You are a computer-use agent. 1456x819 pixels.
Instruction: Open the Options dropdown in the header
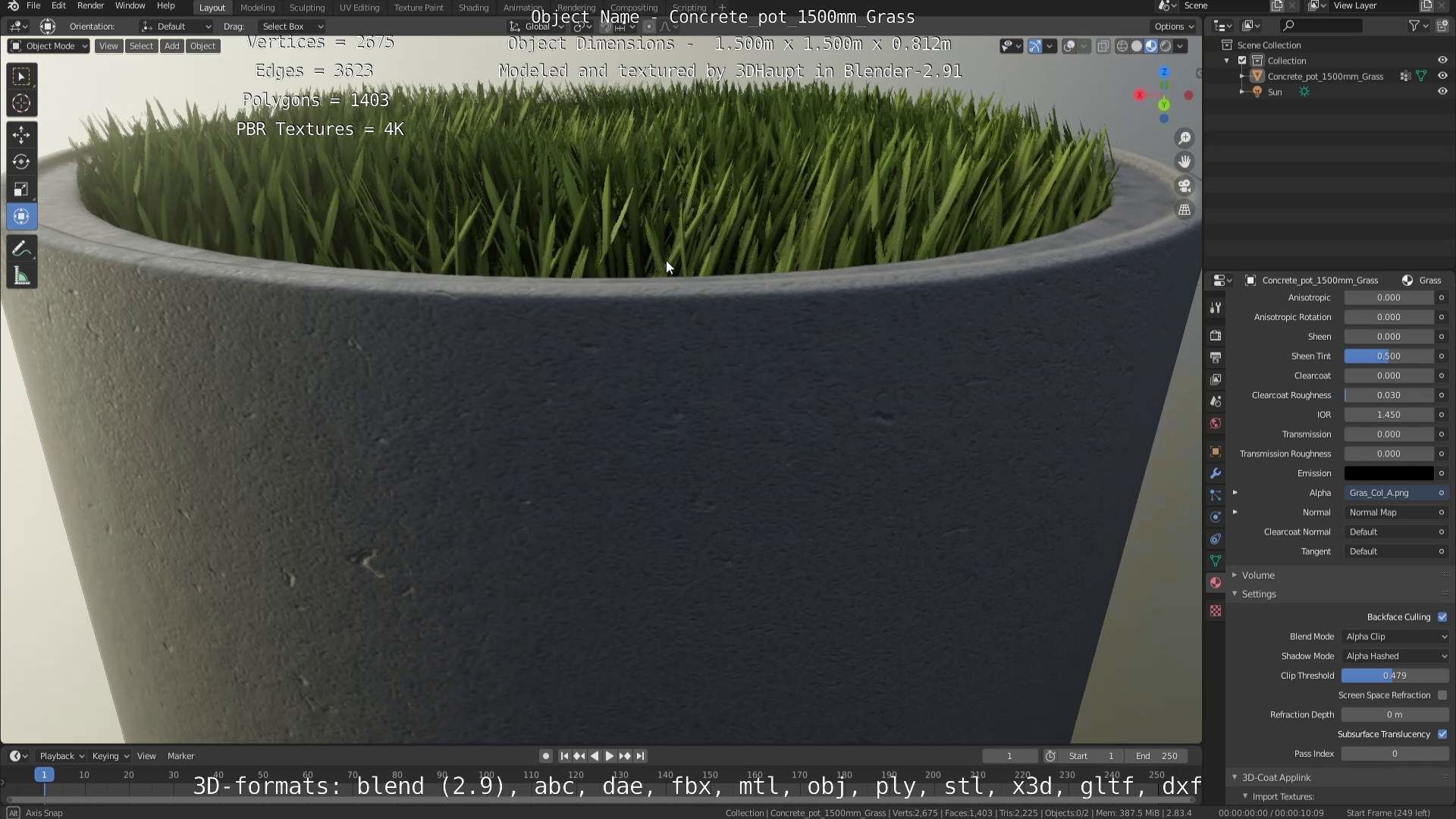click(1174, 27)
